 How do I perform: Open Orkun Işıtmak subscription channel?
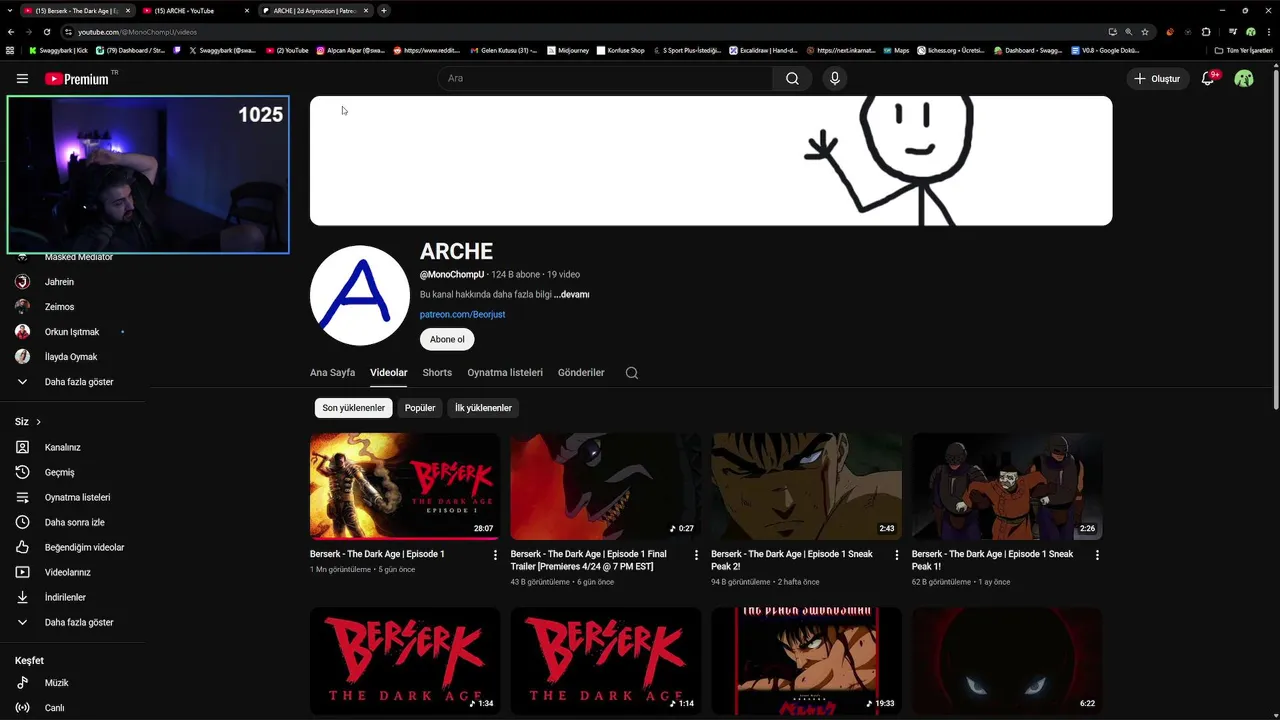[x=72, y=332]
